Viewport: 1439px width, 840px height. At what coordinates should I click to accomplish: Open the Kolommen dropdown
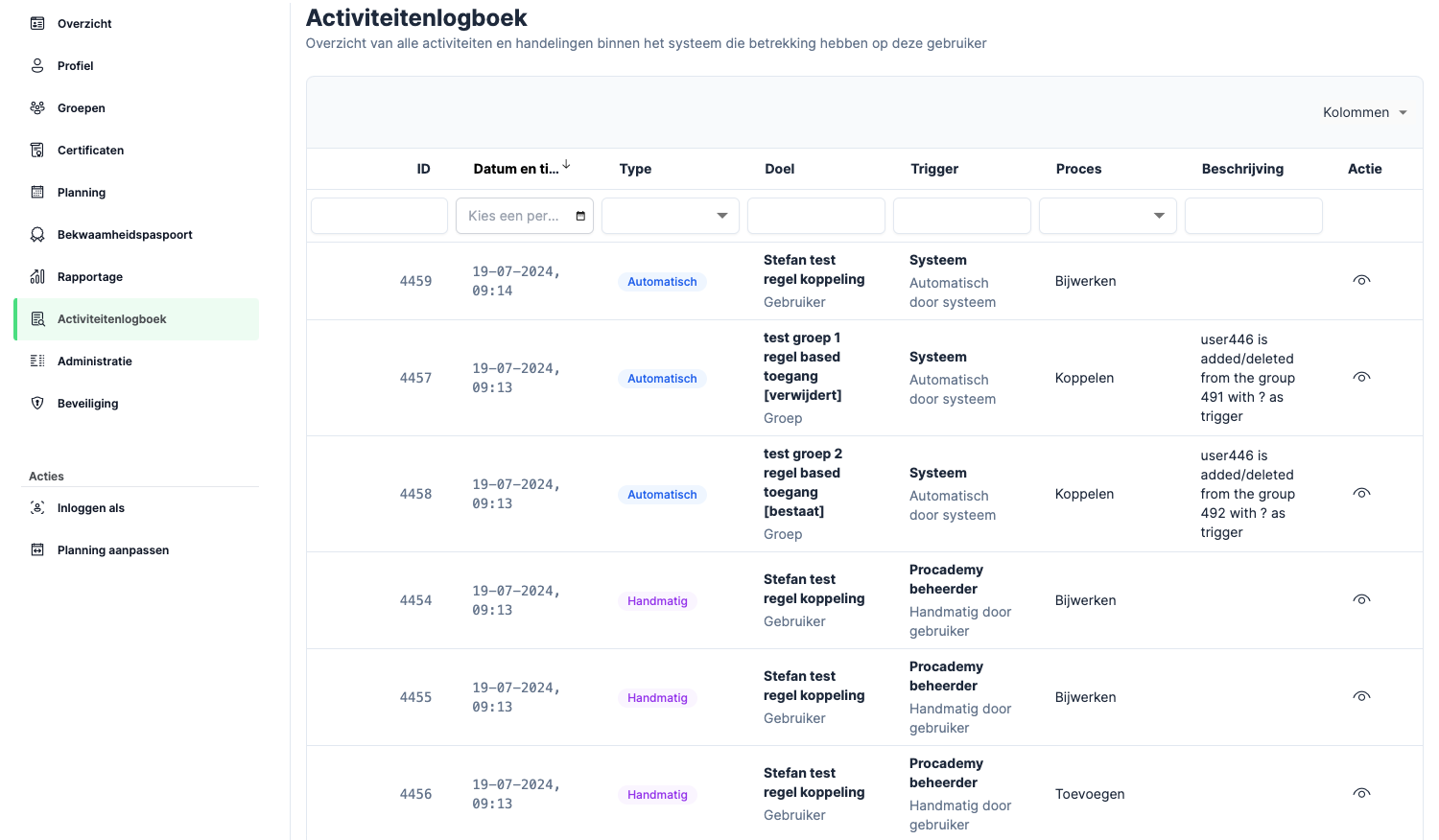tap(1364, 112)
